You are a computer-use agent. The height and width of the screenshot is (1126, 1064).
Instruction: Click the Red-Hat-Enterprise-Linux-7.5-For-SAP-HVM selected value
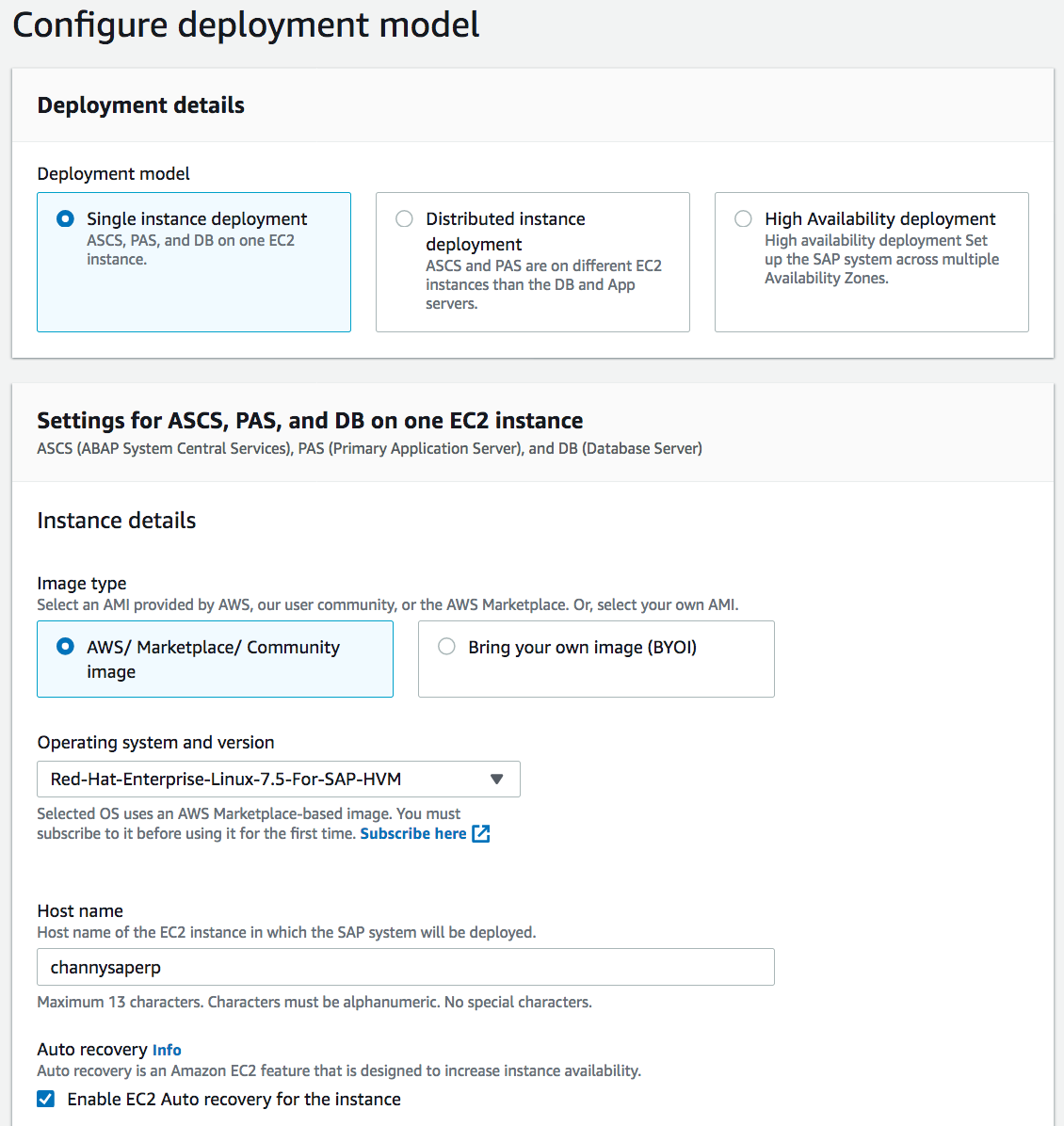click(x=226, y=780)
